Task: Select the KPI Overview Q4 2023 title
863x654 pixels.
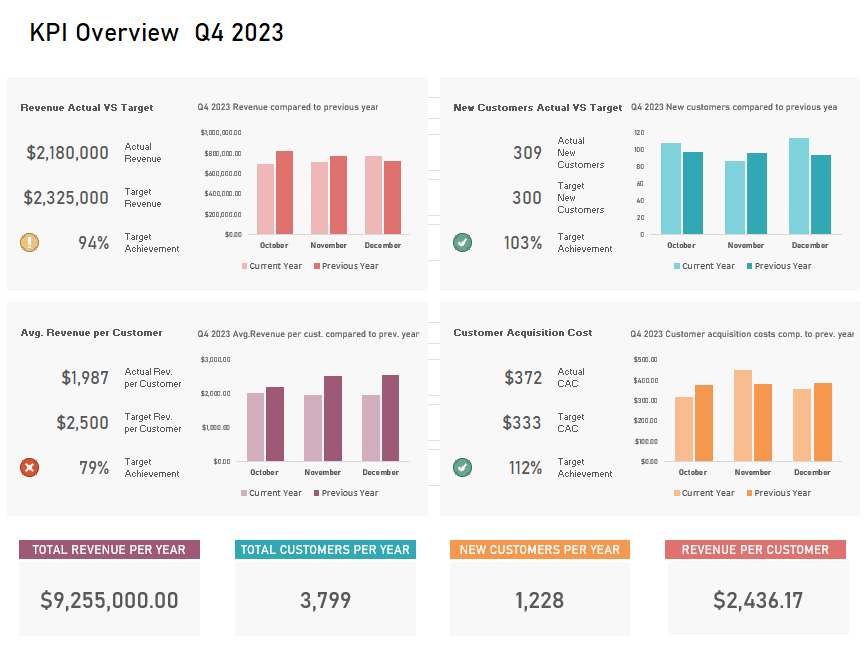Action: pos(157,33)
